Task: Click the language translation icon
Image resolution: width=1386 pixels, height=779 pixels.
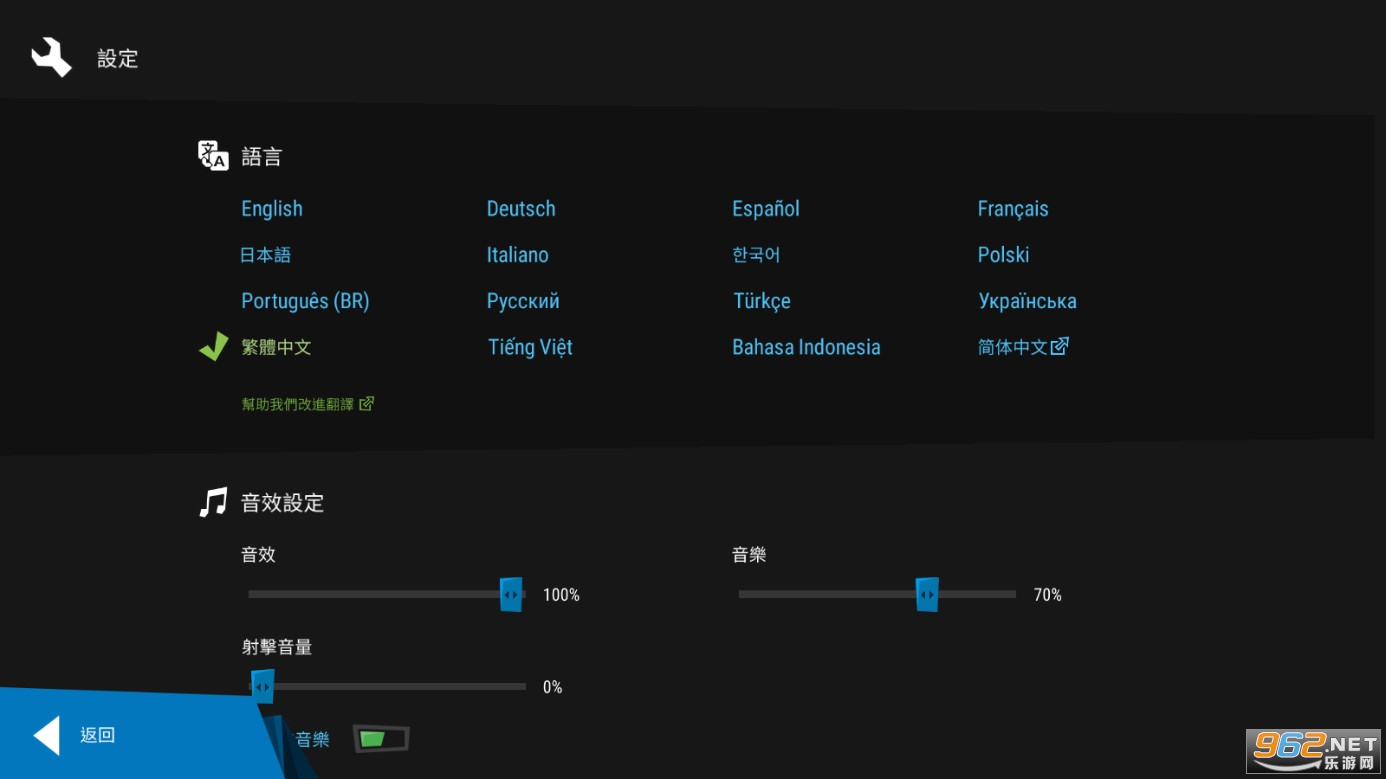Action: coord(213,156)
